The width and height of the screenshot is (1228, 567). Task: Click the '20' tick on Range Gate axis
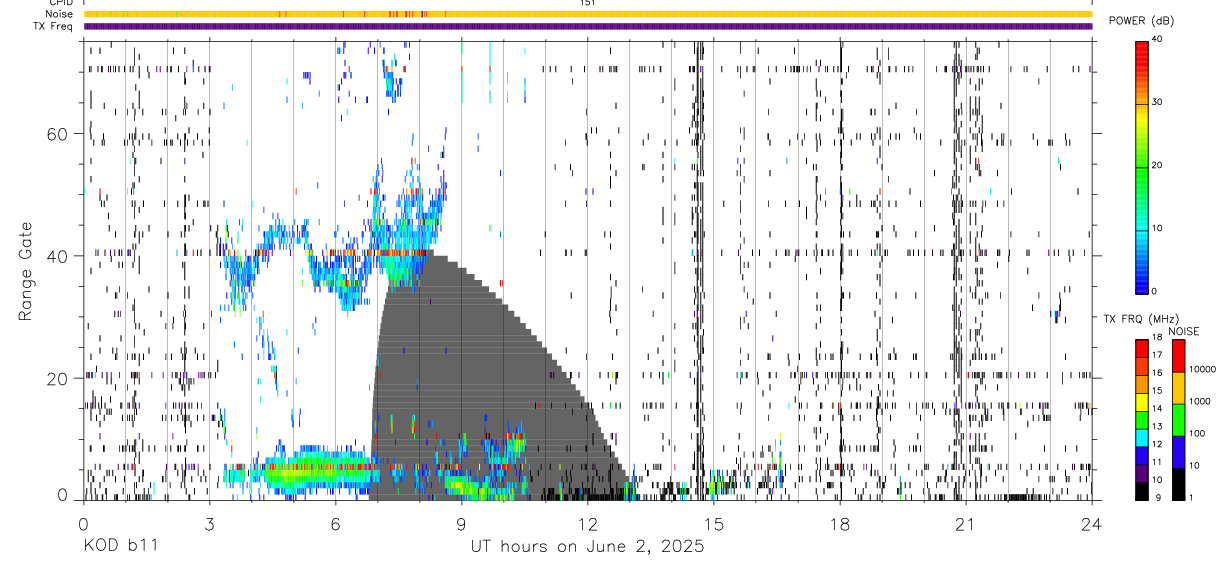pyautogui.click(x=57, y=378)
